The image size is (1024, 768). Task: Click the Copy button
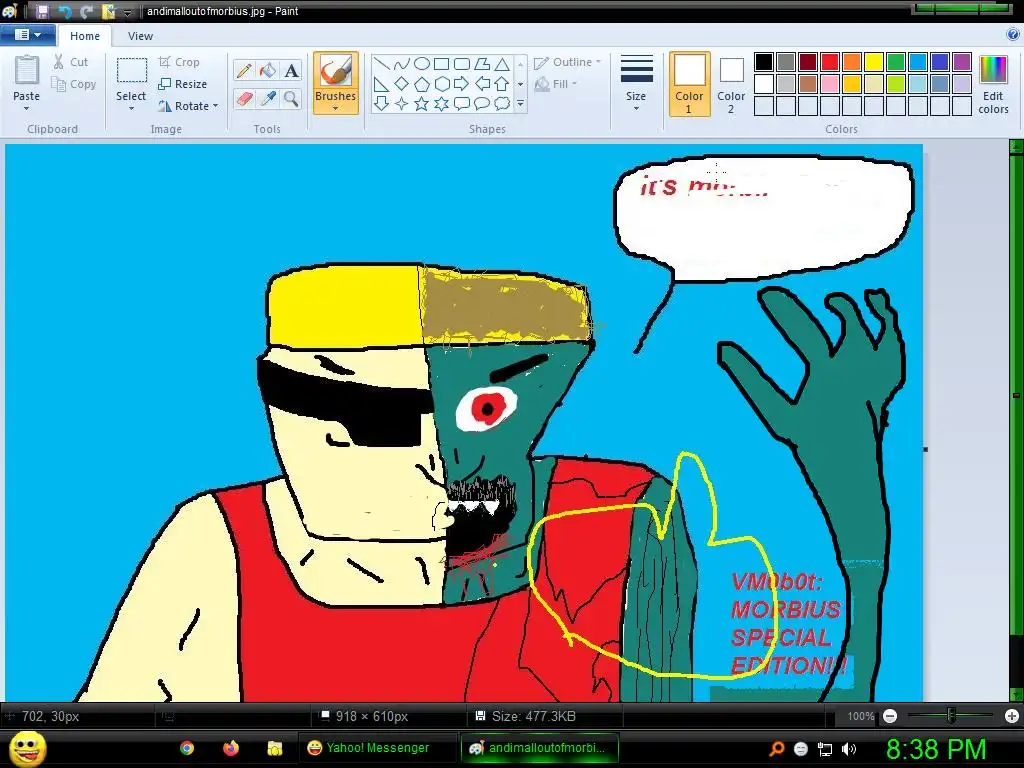74,84
